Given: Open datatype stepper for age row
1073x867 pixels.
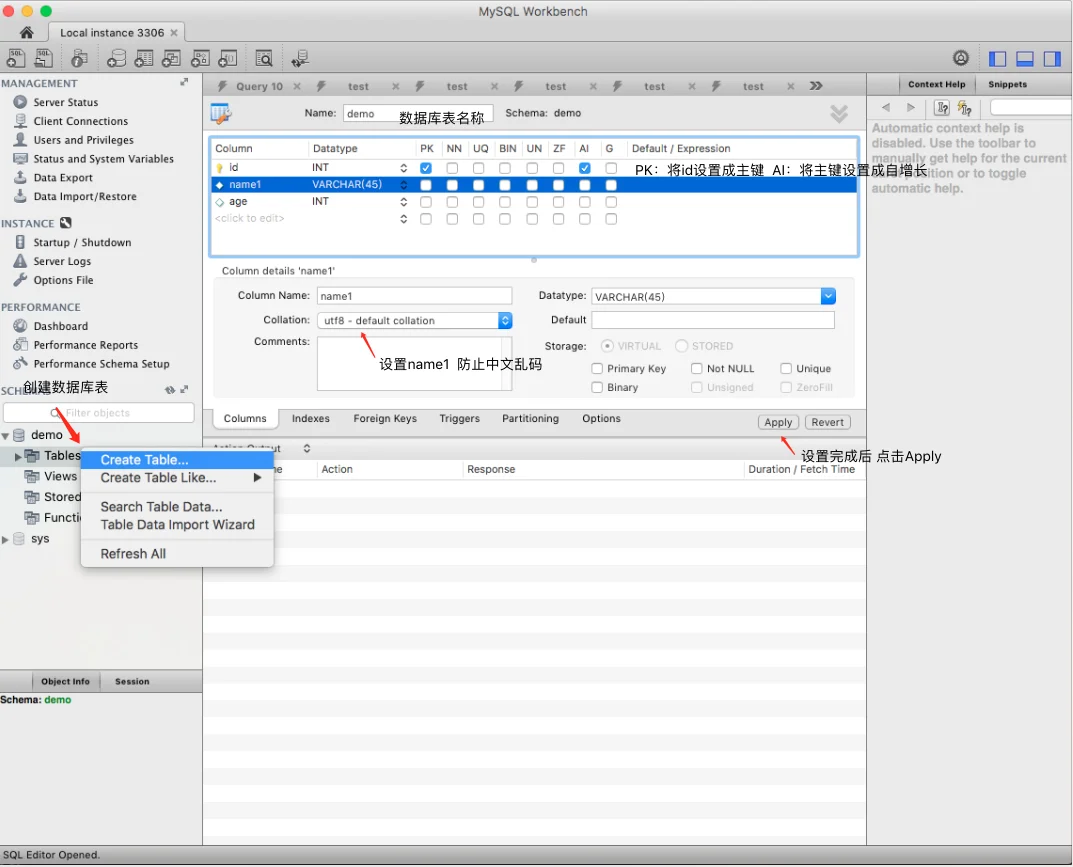Looking at the screenshot, I should click(x=404, y=202).
